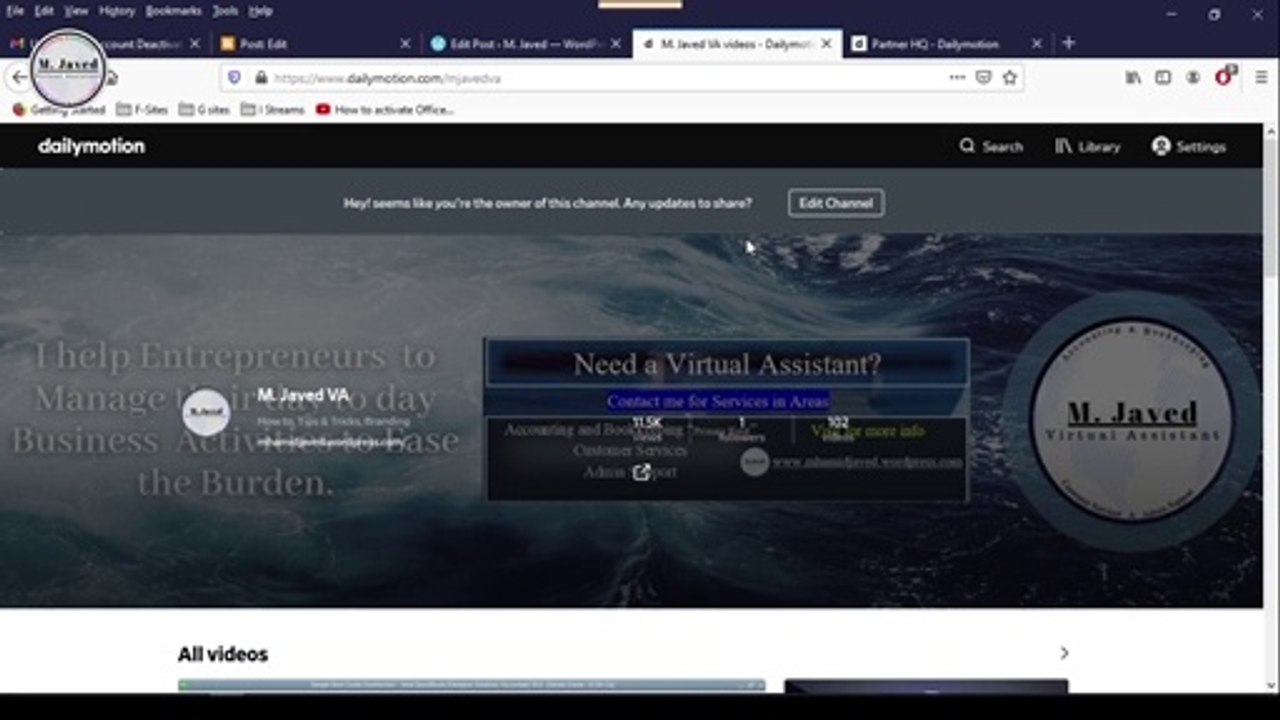
Task: Open Dailymotion Library in site header
Action: click(1087, 146)
